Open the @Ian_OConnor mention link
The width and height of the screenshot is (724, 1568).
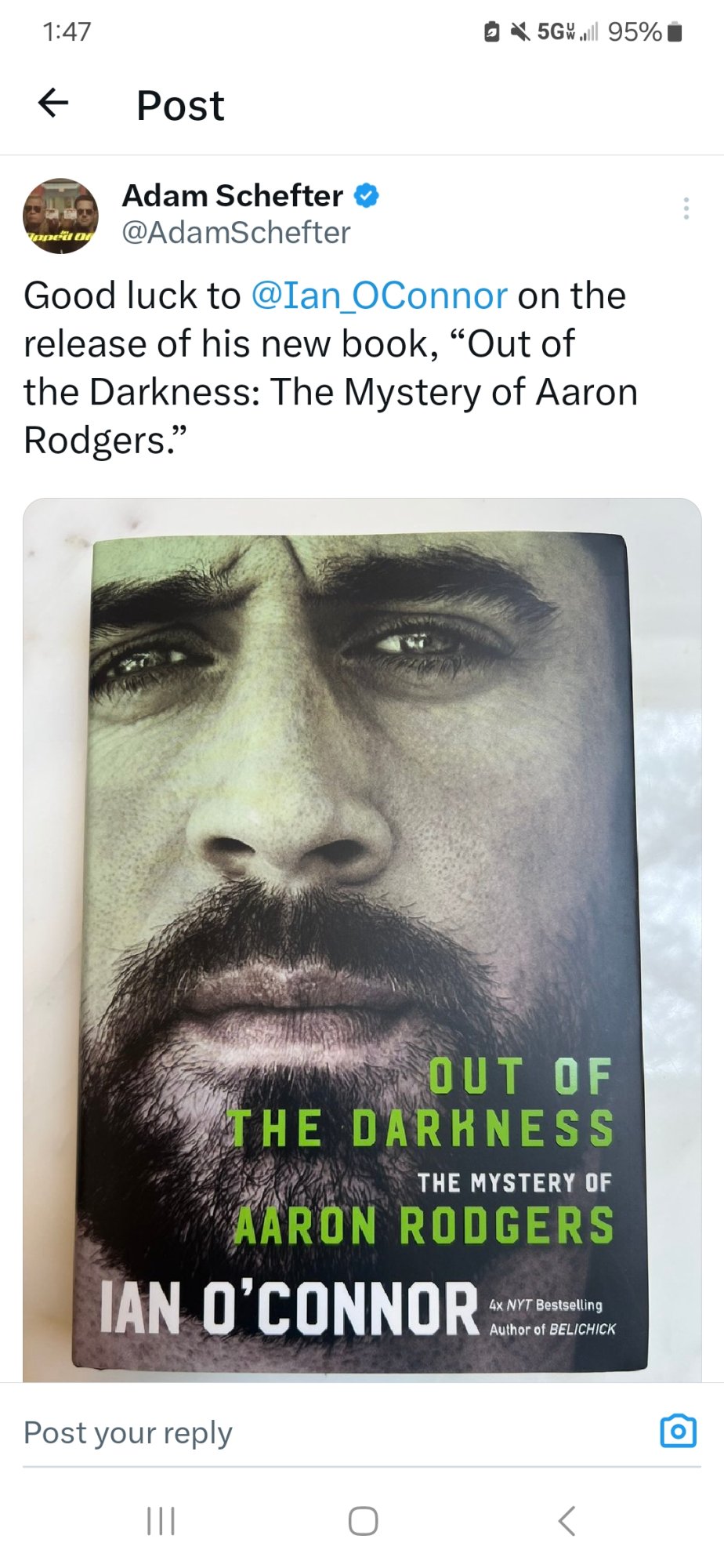click(379, 296)
